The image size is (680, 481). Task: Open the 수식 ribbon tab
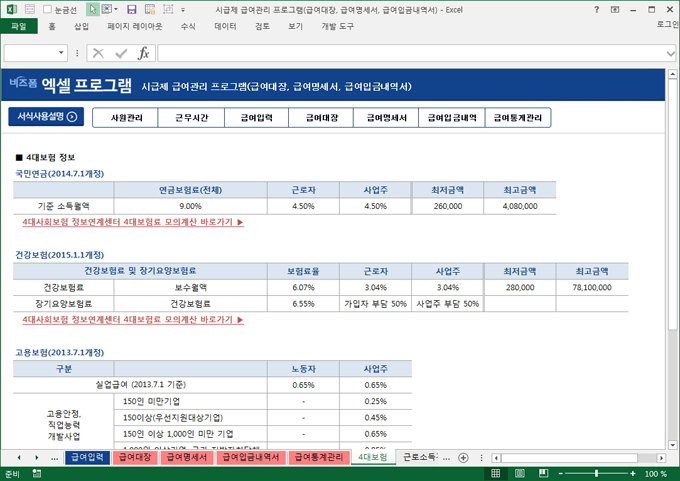coord(188,26)
